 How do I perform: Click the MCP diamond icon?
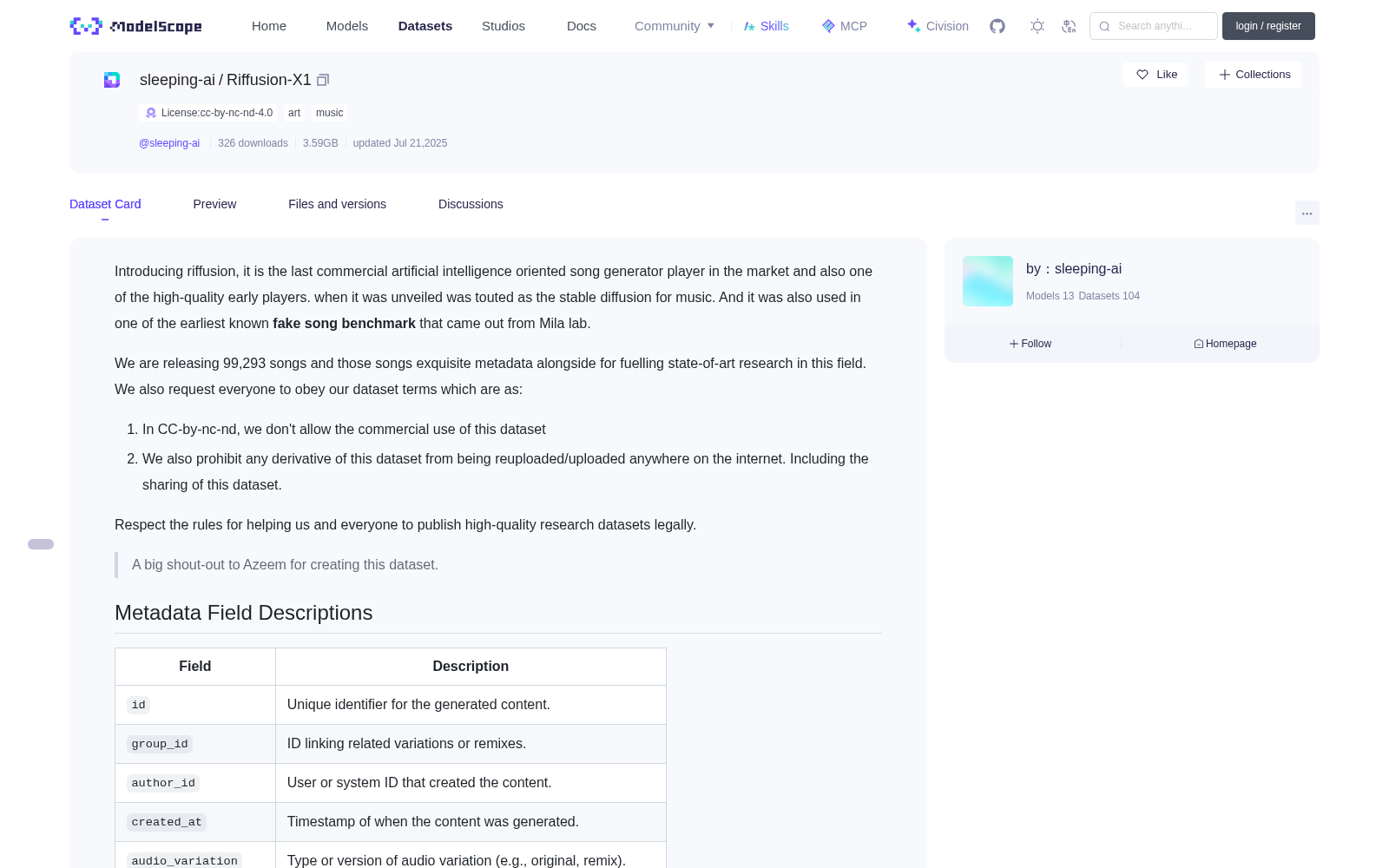(x=828, y=26)
